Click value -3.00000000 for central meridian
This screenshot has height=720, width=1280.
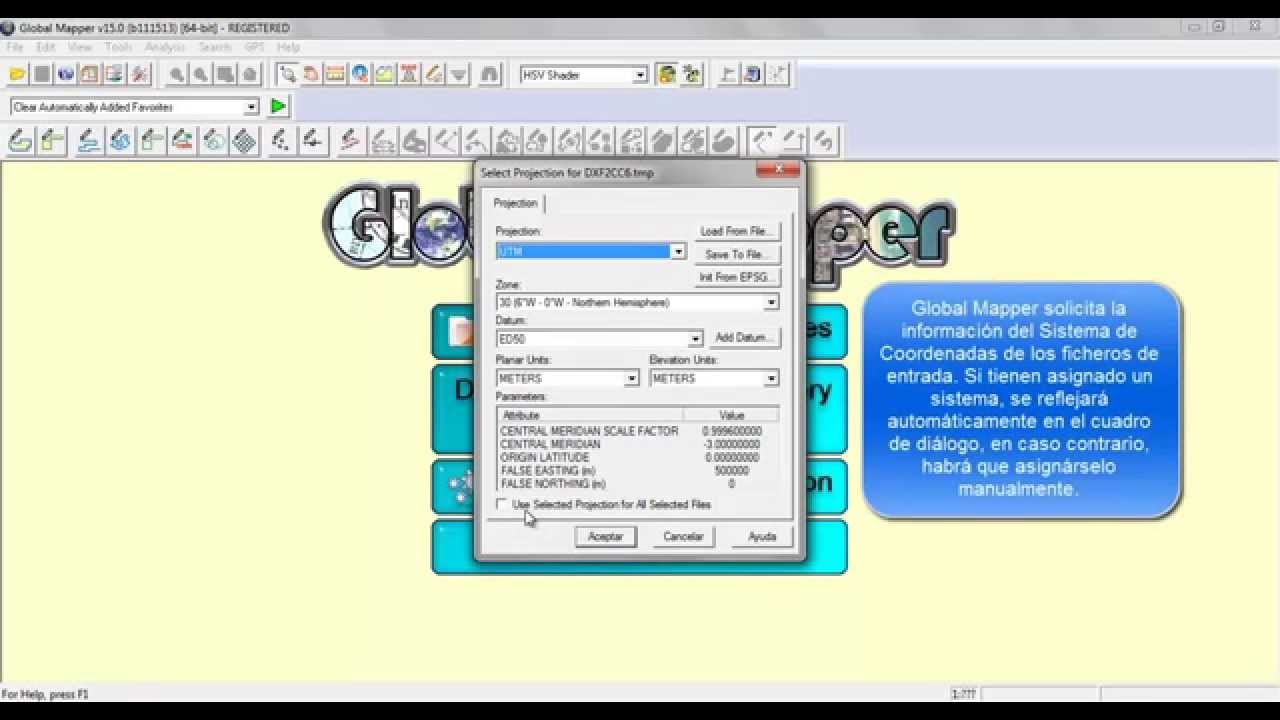click(731, 444)
